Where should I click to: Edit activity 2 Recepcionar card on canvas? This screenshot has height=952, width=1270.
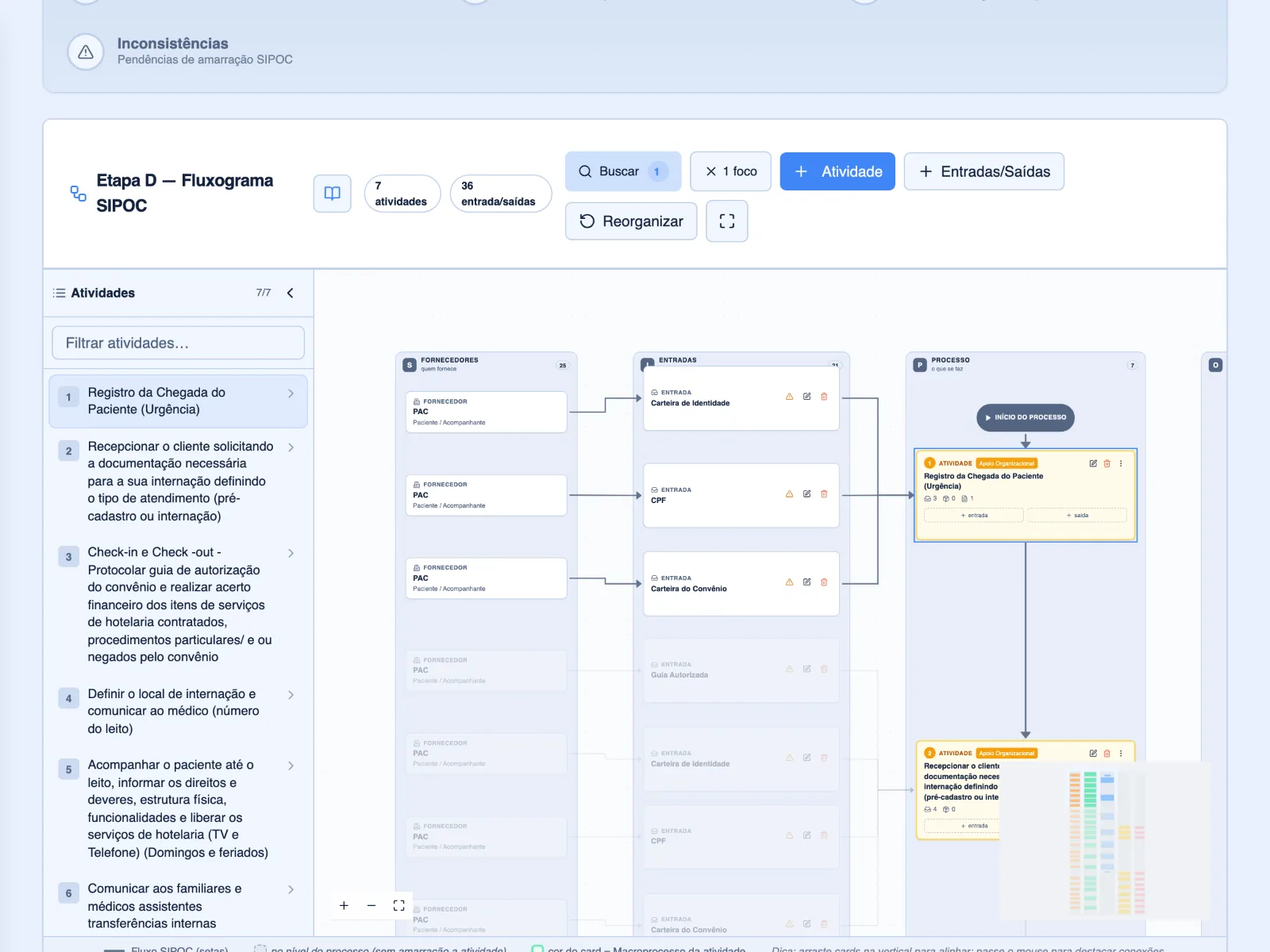[1093, 754]
